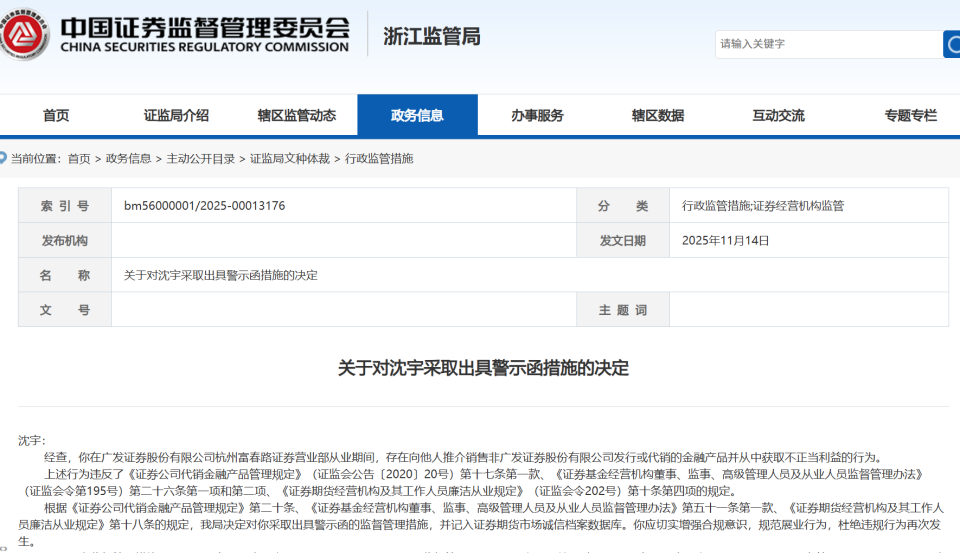Image resolution: width=960 pixels, height=553 pixels.
Task: Click CHINA SECURITIES REGULATORY COMMISSION English text
Action: tap(204, 47)
